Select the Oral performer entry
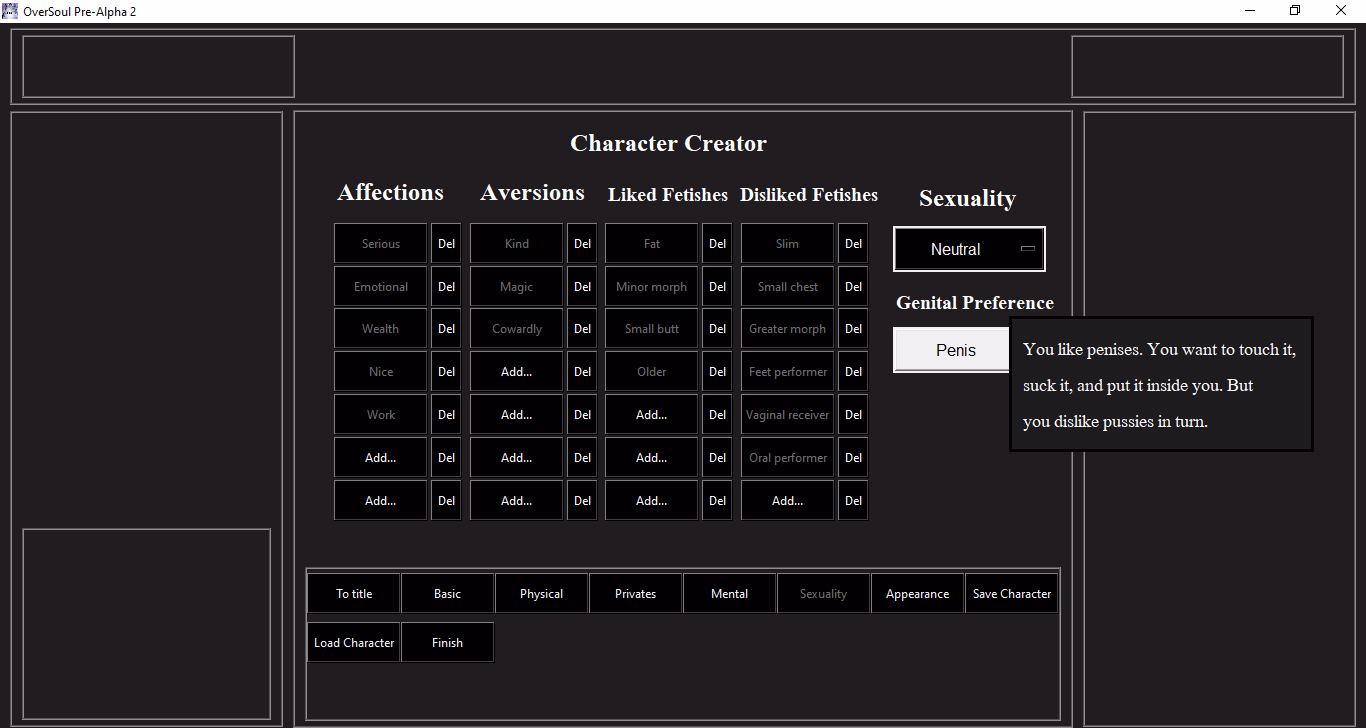Image resolution: width=1366 pixels, height=728 pixels. click(x=788, y=457)
